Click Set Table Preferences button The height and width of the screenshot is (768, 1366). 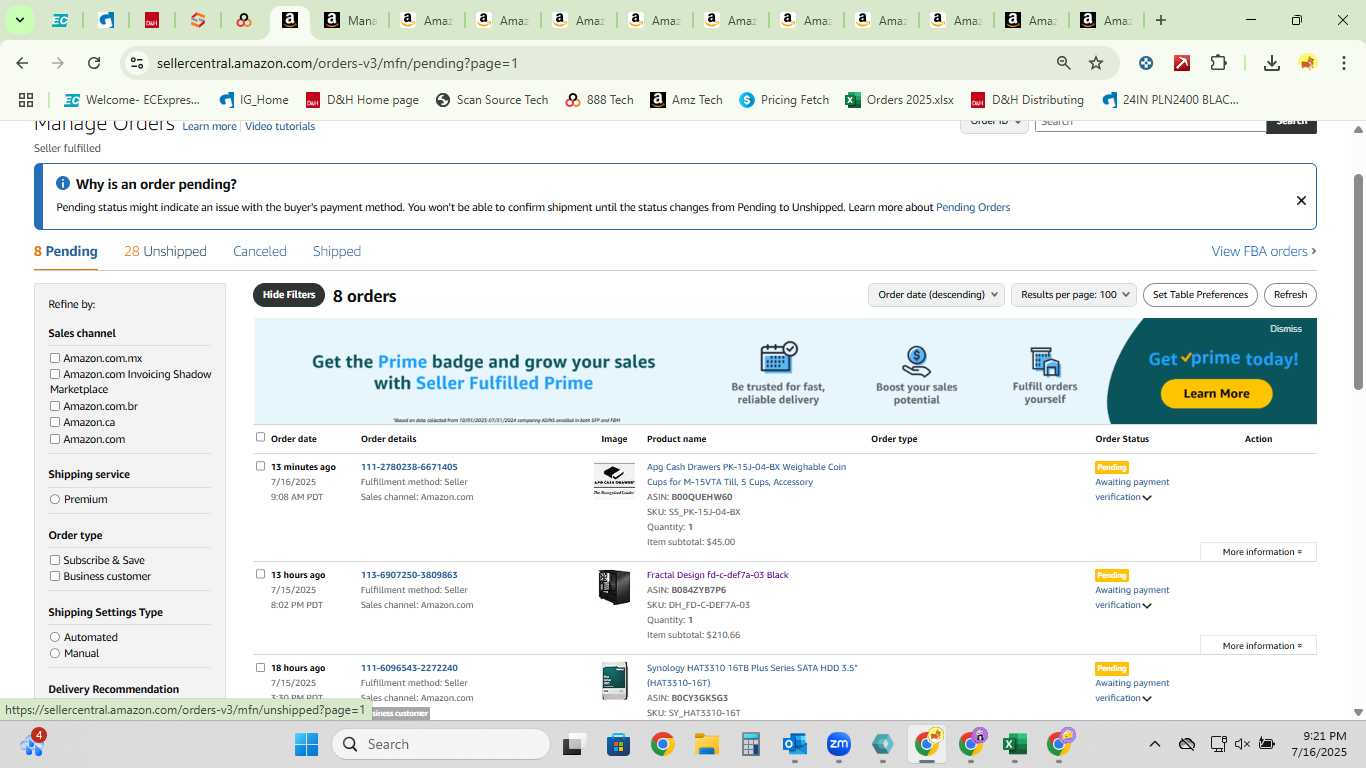point(1200,295)
